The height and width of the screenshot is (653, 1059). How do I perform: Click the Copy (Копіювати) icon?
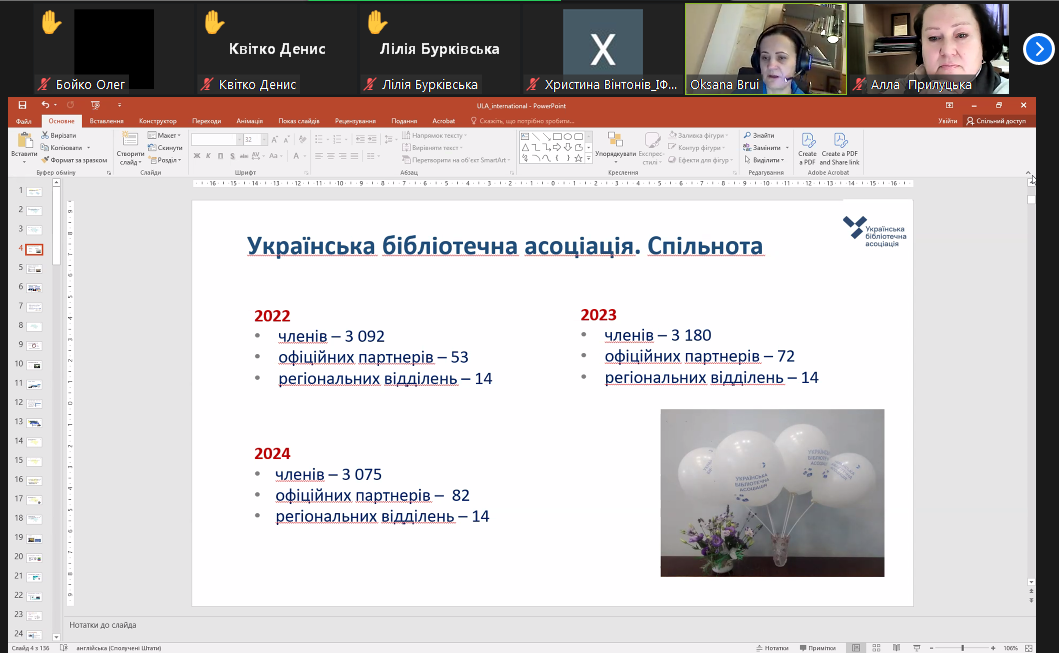[x=44, y=147]
